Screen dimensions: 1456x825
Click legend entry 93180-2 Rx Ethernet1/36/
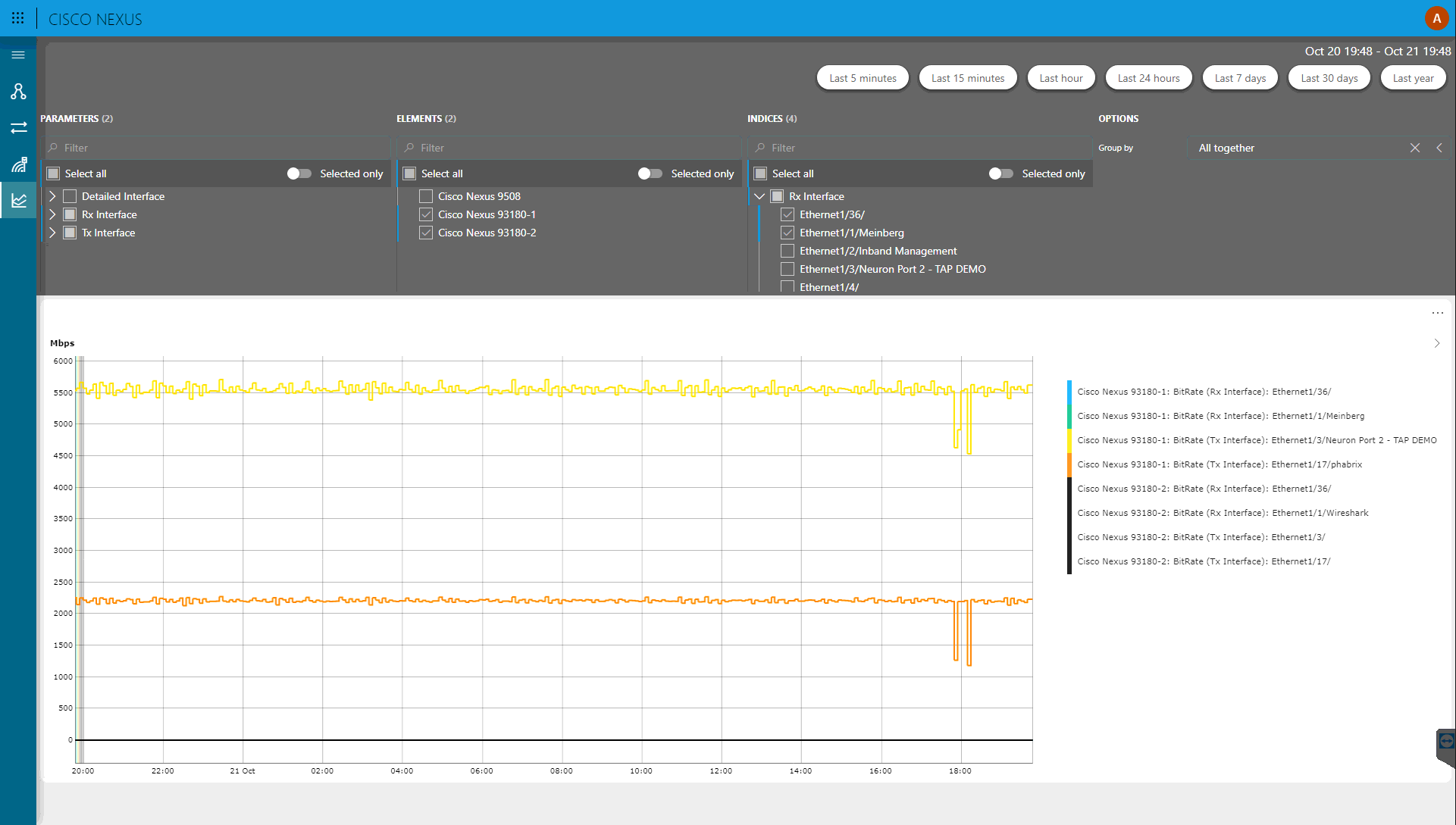click(x=1204, y=489)
